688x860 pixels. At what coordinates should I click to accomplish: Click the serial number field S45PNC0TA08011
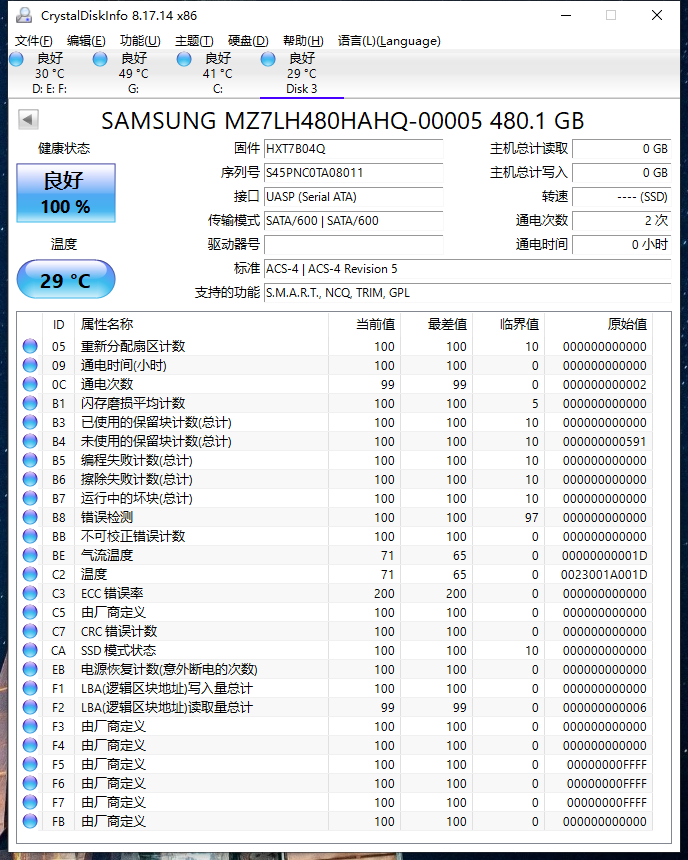[353, 173]
